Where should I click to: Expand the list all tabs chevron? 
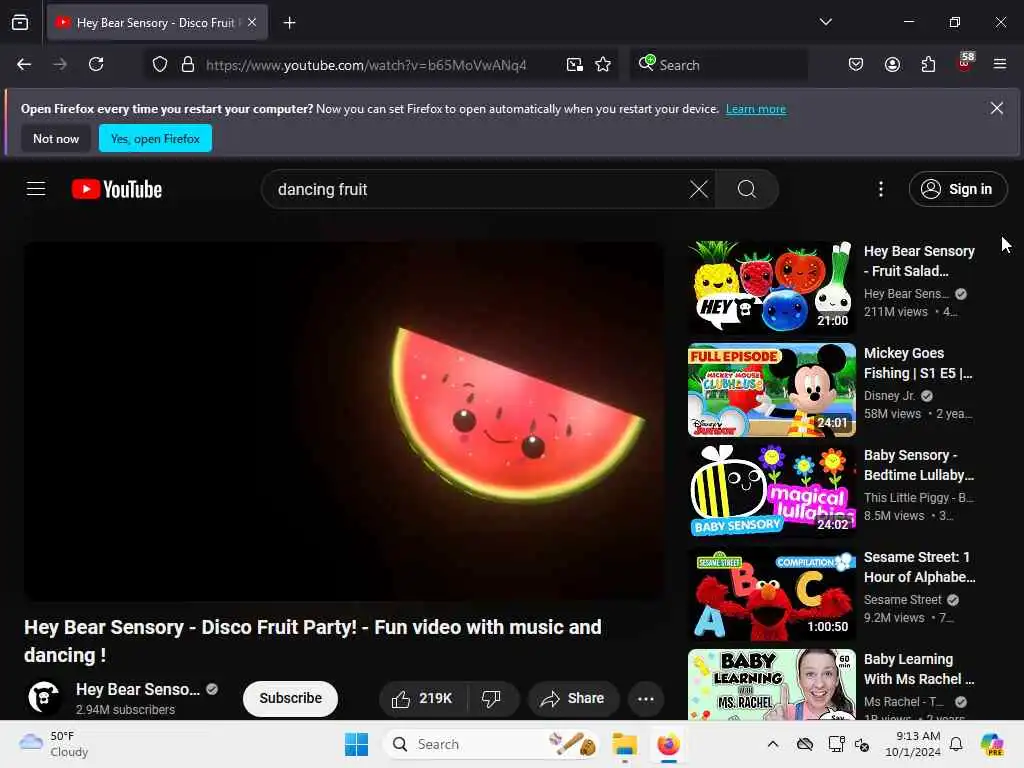tap(825, 22)
